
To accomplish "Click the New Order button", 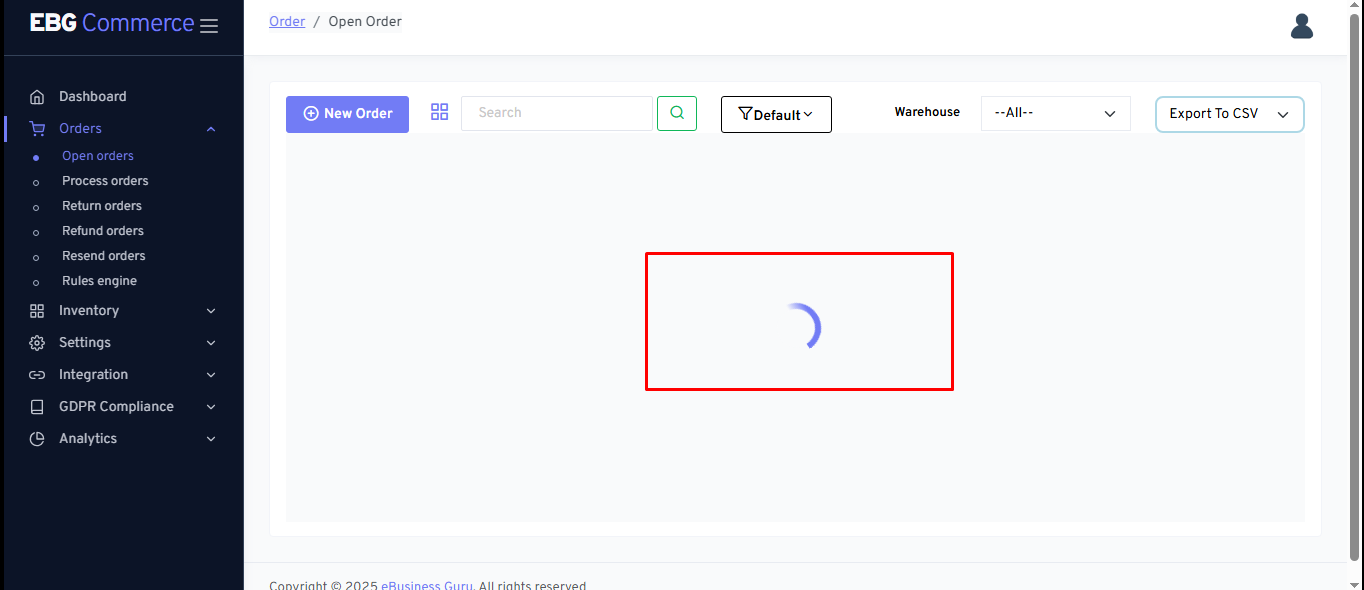I will tap(347, 114).
